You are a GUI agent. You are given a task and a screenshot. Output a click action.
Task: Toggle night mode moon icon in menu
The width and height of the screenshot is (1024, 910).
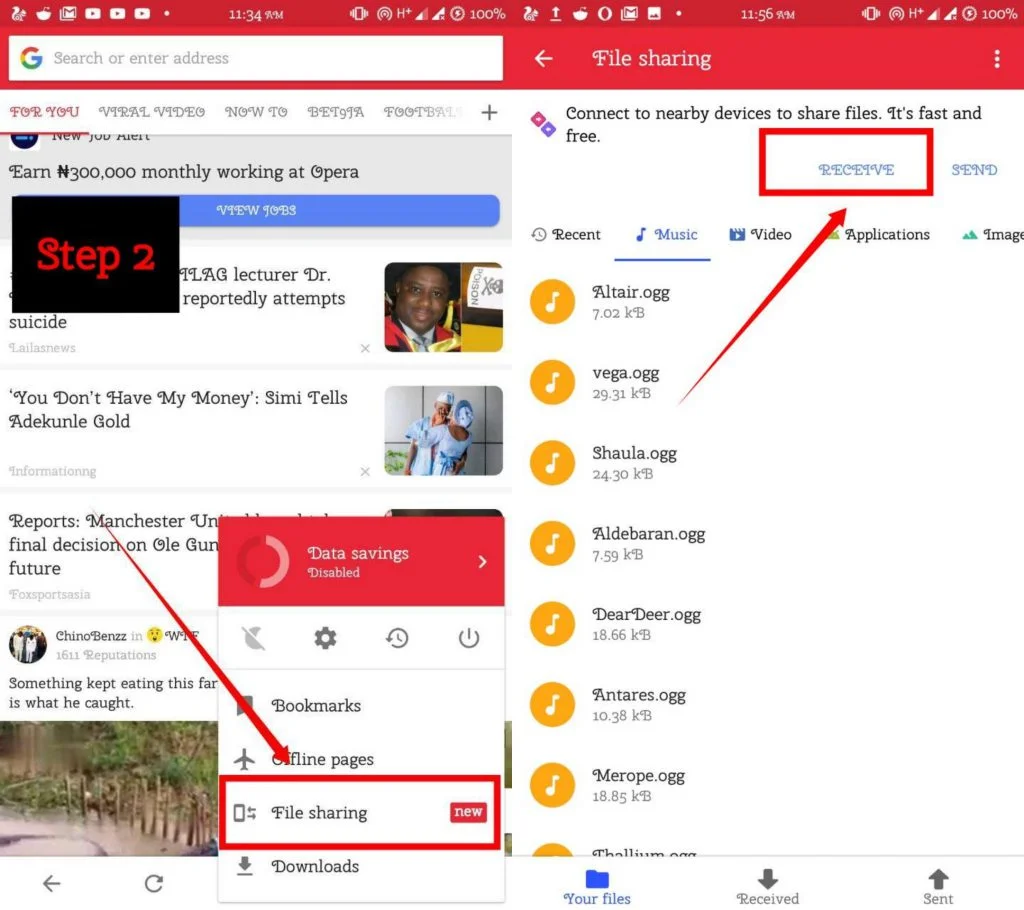[x=253, y=638]
